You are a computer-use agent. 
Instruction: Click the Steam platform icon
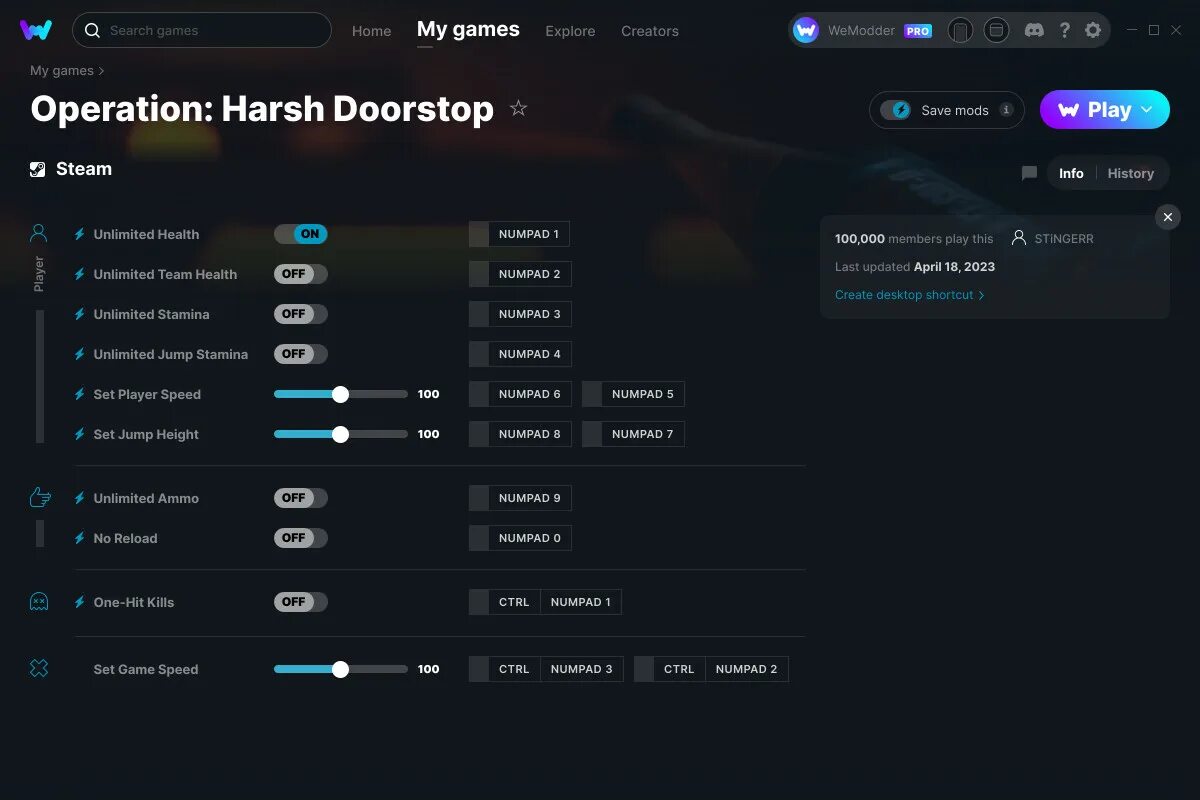pyautogui.click(x=37, y=169)
